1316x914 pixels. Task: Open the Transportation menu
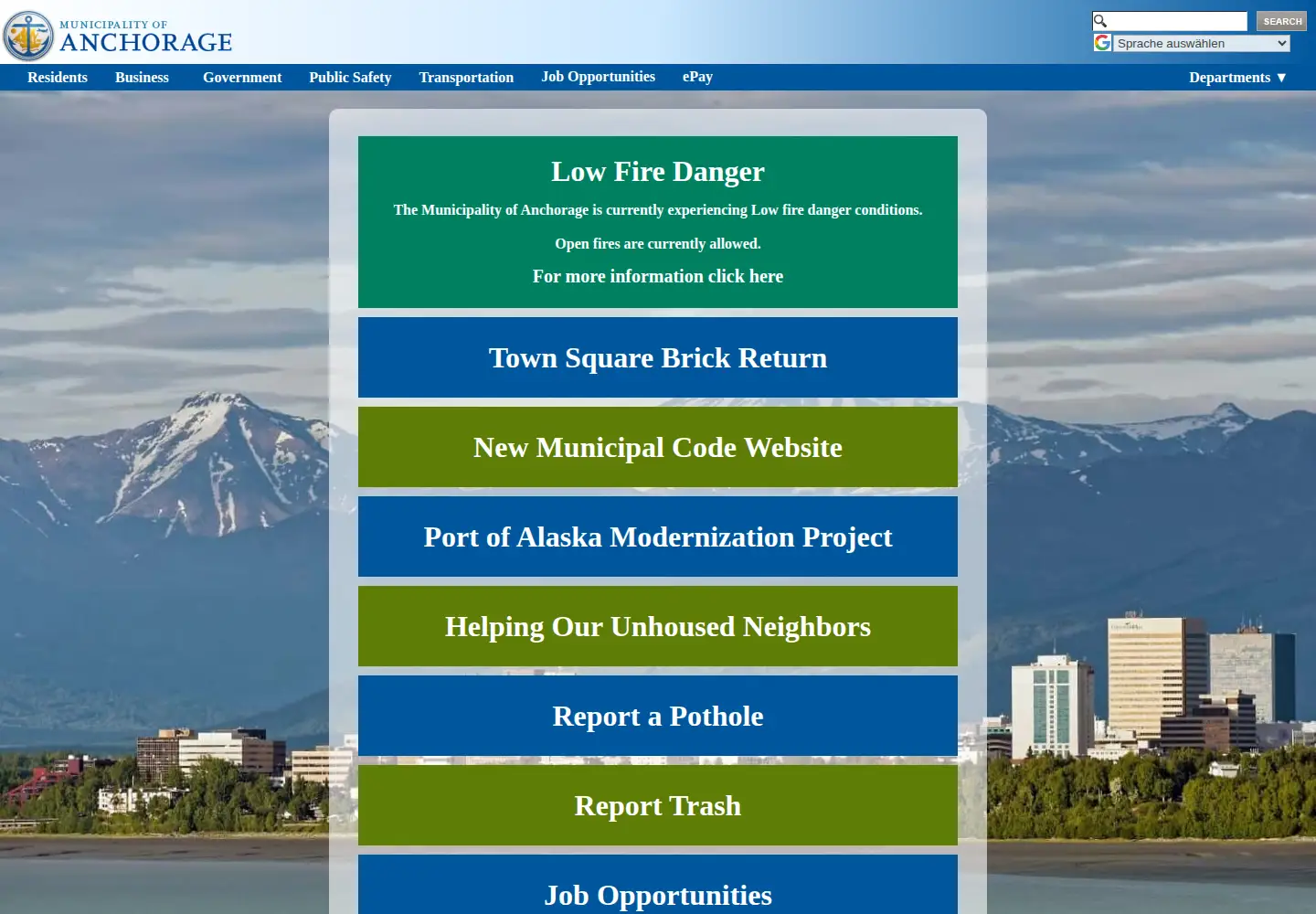(x=466, y=78)
